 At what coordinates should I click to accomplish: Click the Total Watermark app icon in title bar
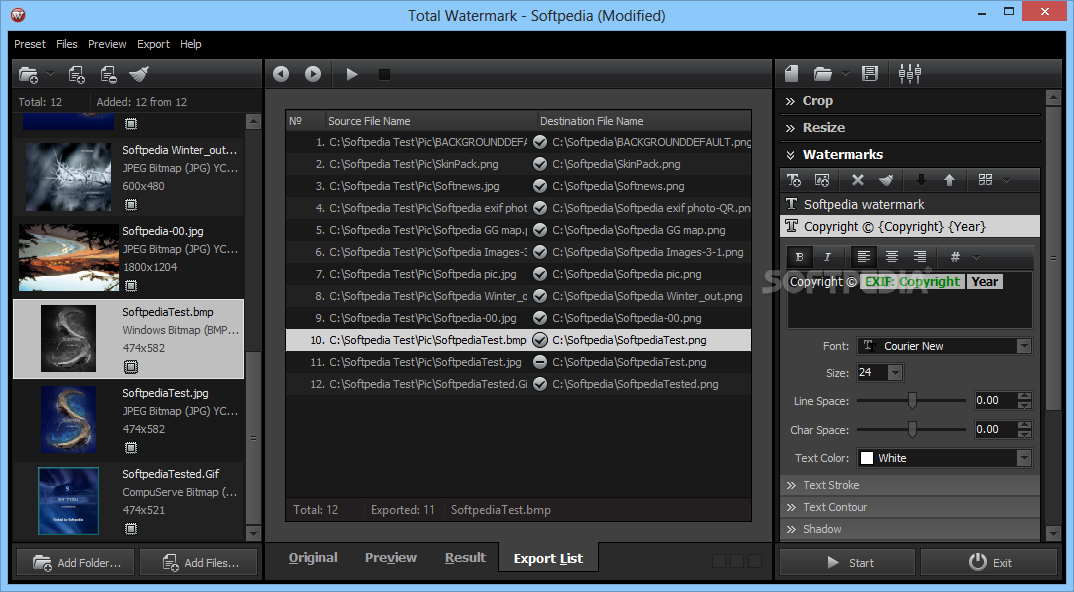tap(18, 15)
